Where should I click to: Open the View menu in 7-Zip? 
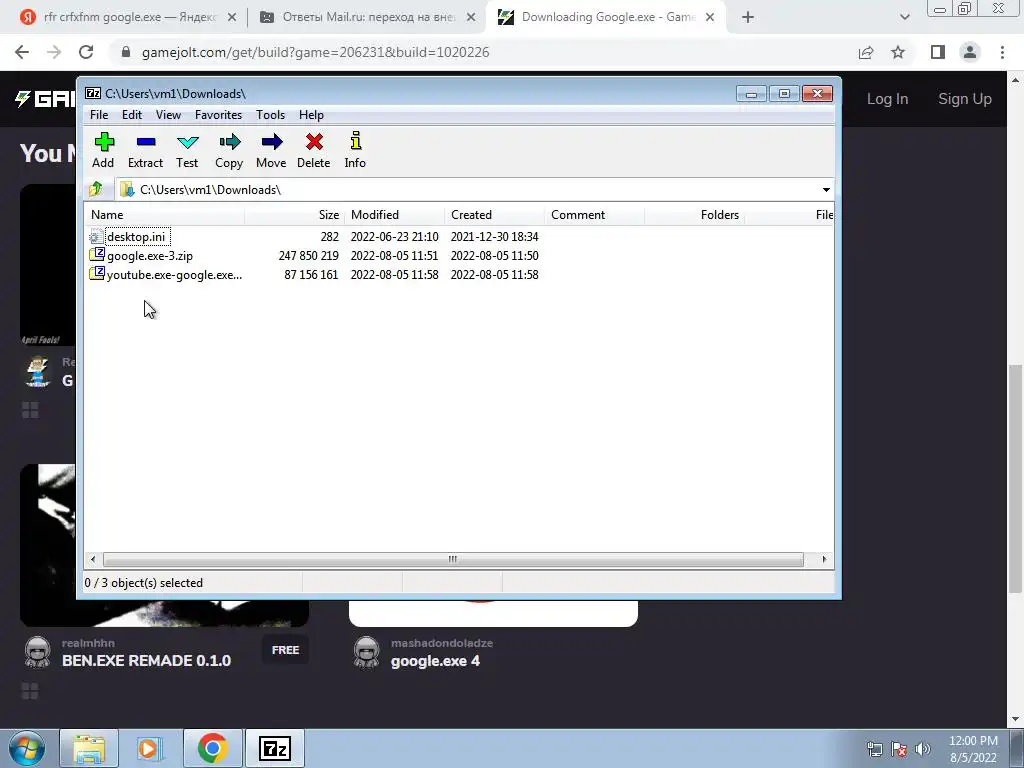(168, 115)
